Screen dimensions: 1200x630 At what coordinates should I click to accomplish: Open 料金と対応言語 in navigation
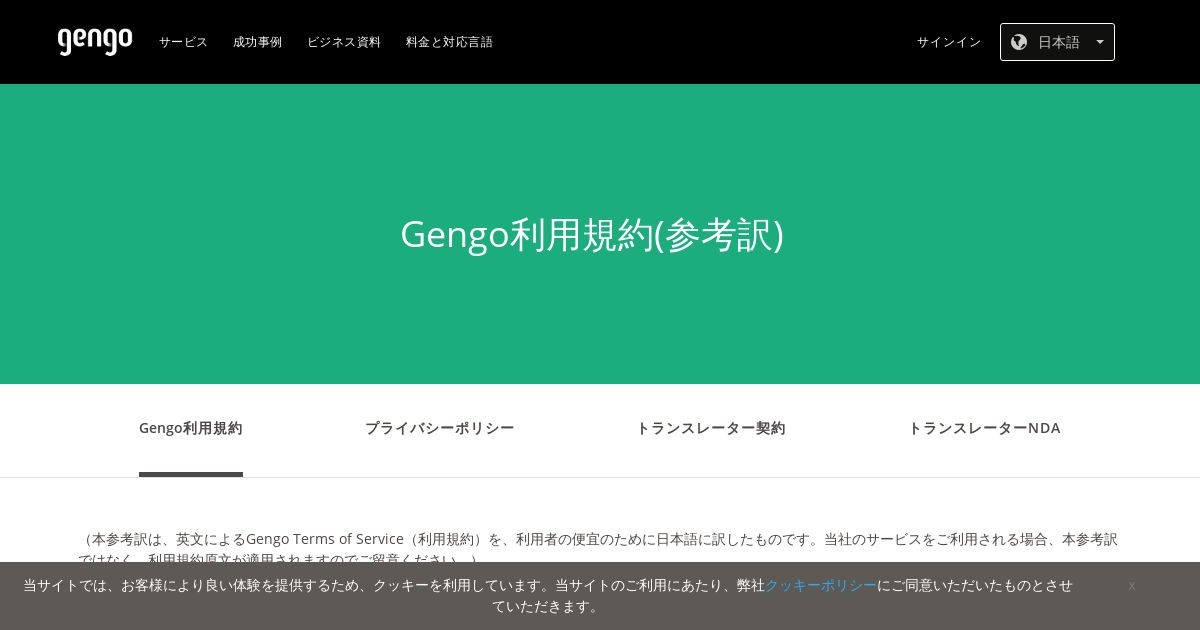pyautogui.click(x=449, y=42)
